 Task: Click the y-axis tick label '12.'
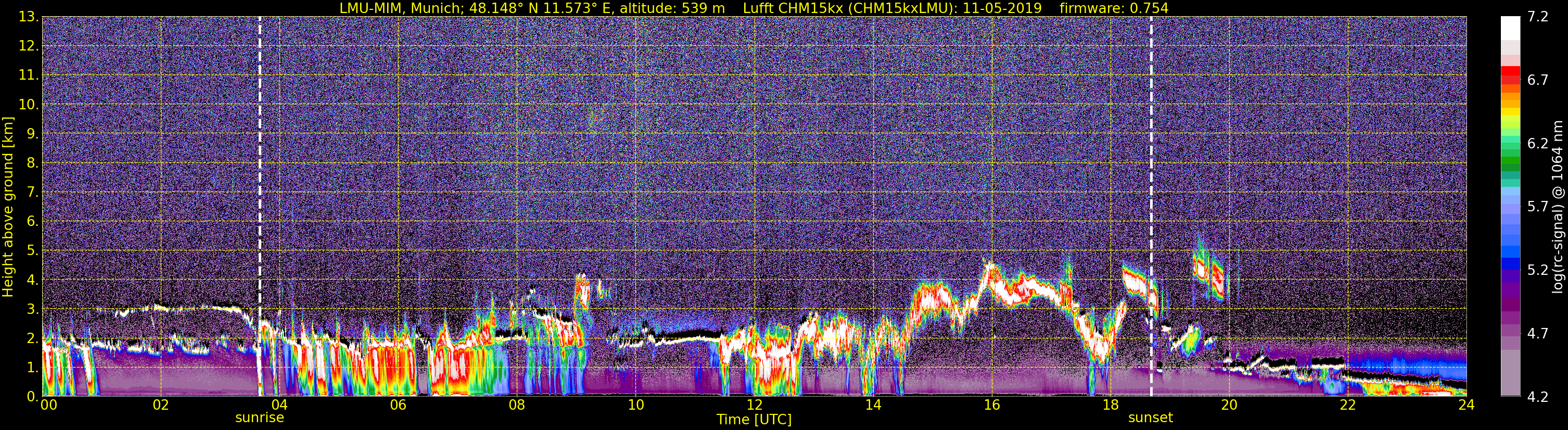(29, 46)
